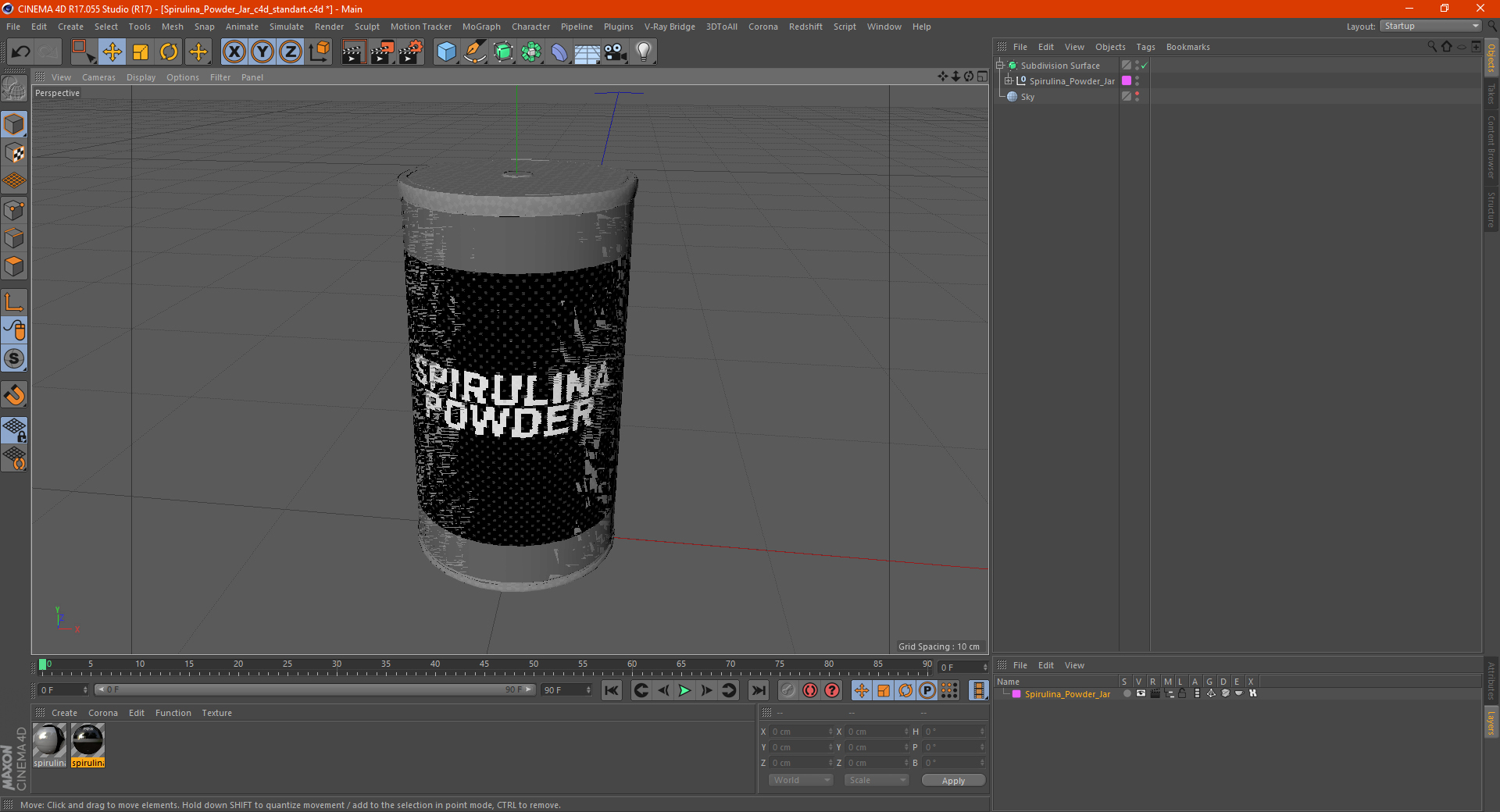Toggle Parameter keyframe P button
Screen dimensions: 1500x812
[x=927, y=690]
